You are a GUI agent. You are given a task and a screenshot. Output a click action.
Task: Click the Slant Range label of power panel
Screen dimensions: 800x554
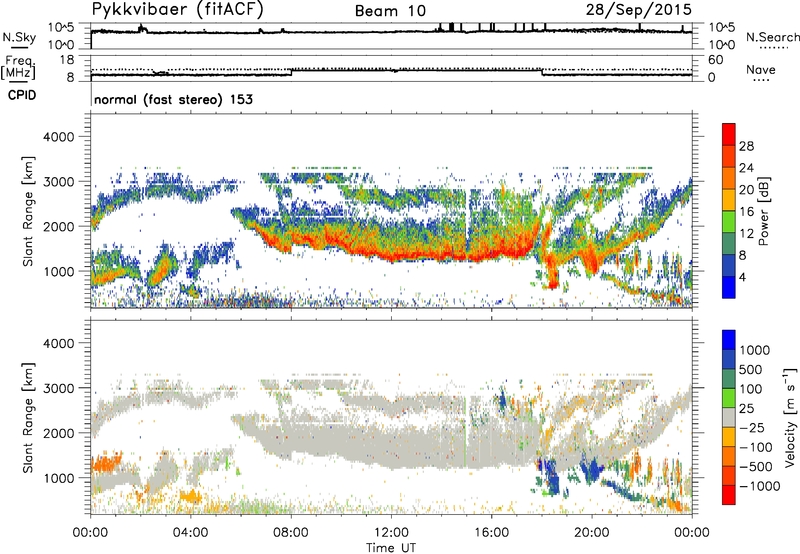click(x=28, y=211)
